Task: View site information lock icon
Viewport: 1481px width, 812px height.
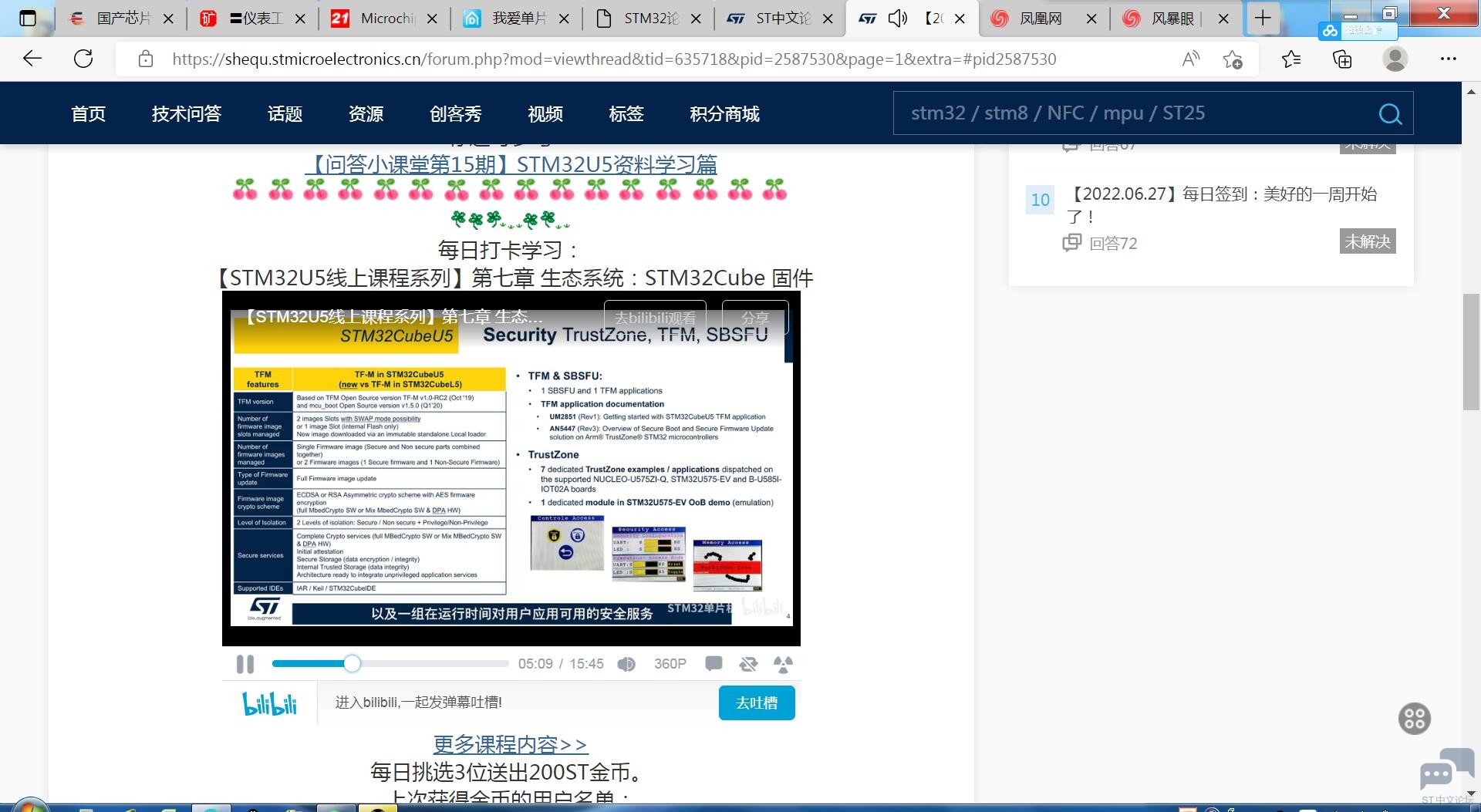Action: point(145,59)
